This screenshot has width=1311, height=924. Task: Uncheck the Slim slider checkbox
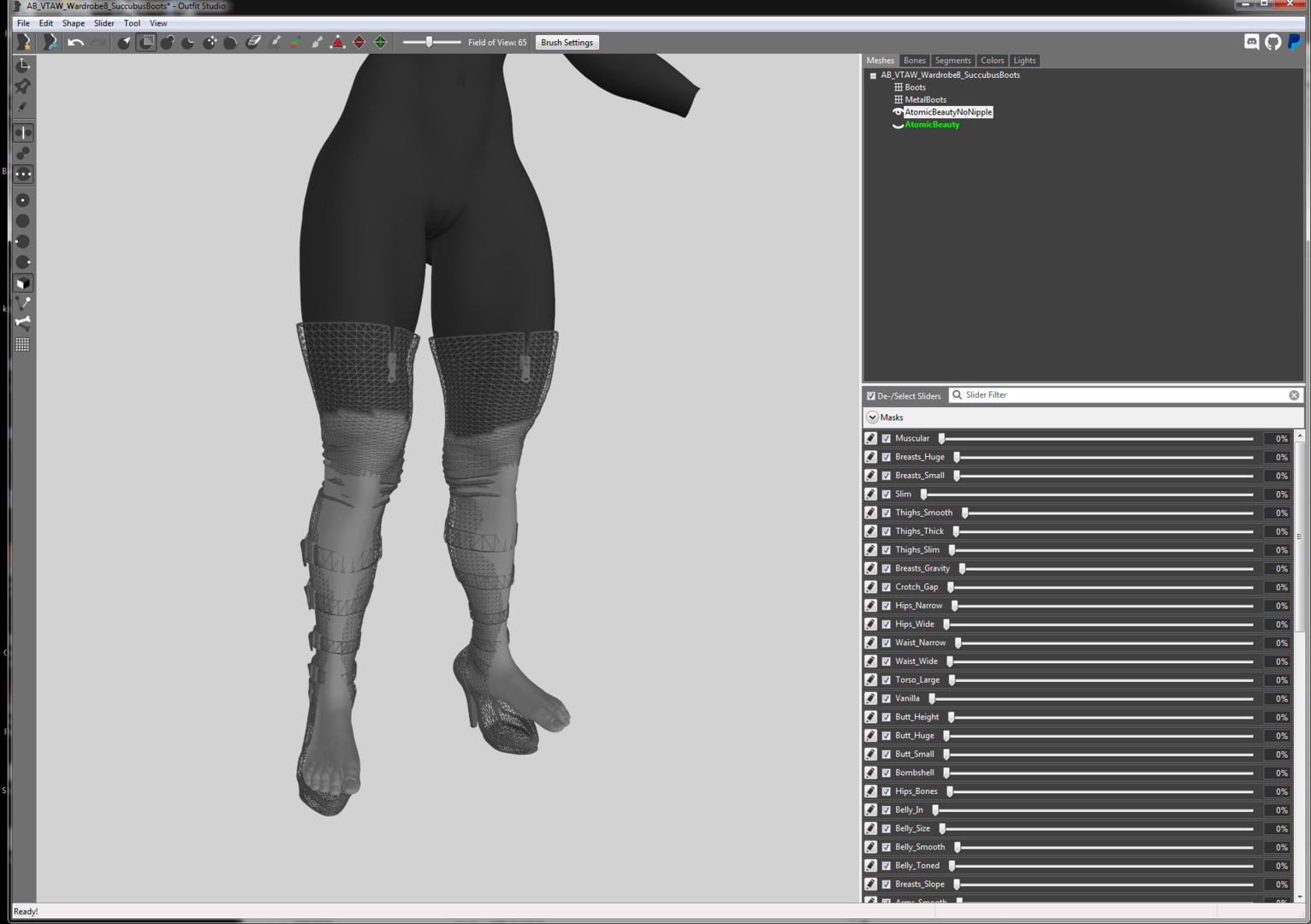tap(887, 495)
